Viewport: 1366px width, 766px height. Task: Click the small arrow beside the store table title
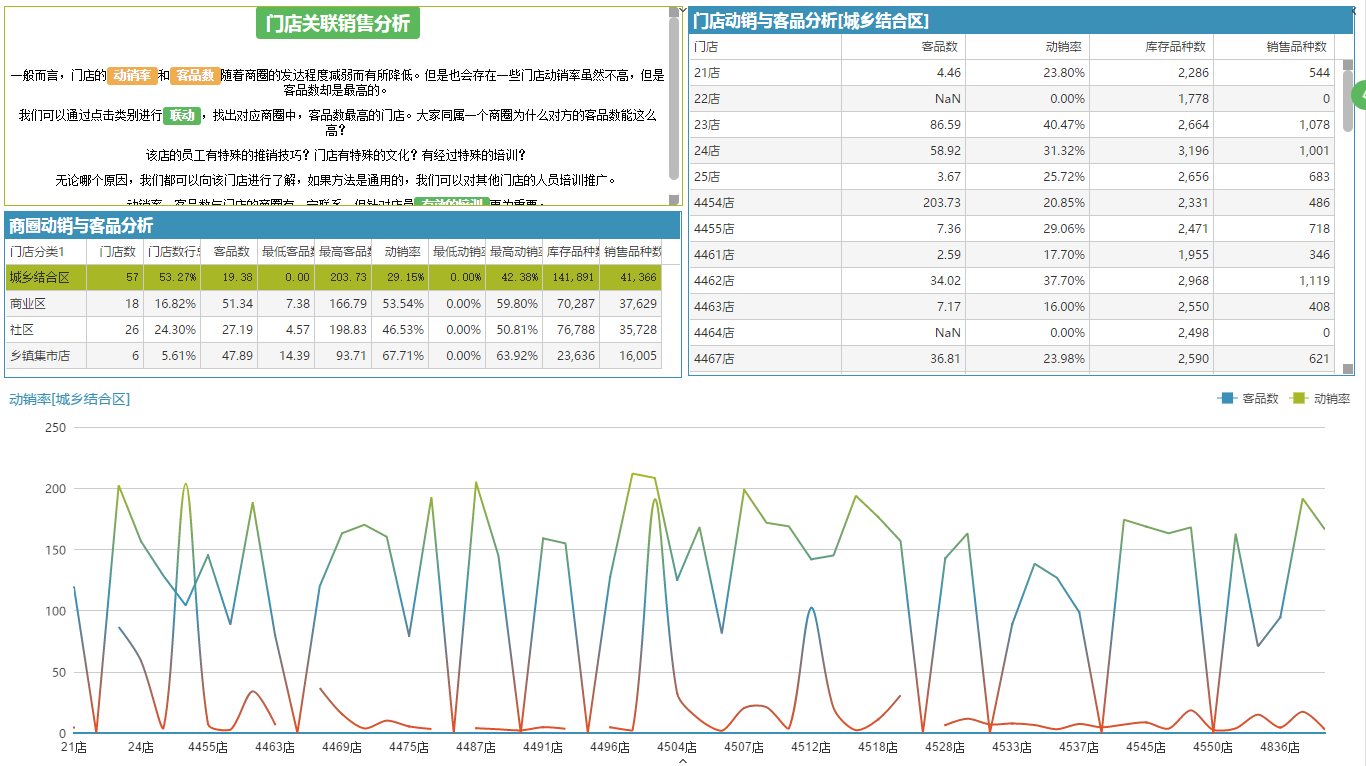pos(683,10)
